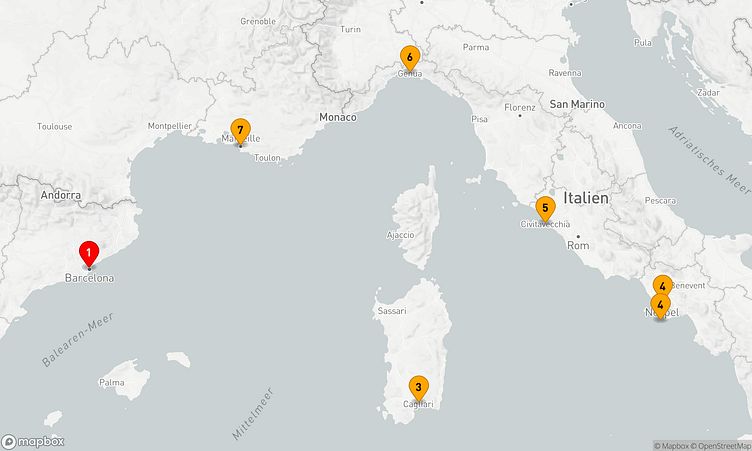752x451 pixels.
Task: Click the Rom city label
Action: [x=578, y=245]
